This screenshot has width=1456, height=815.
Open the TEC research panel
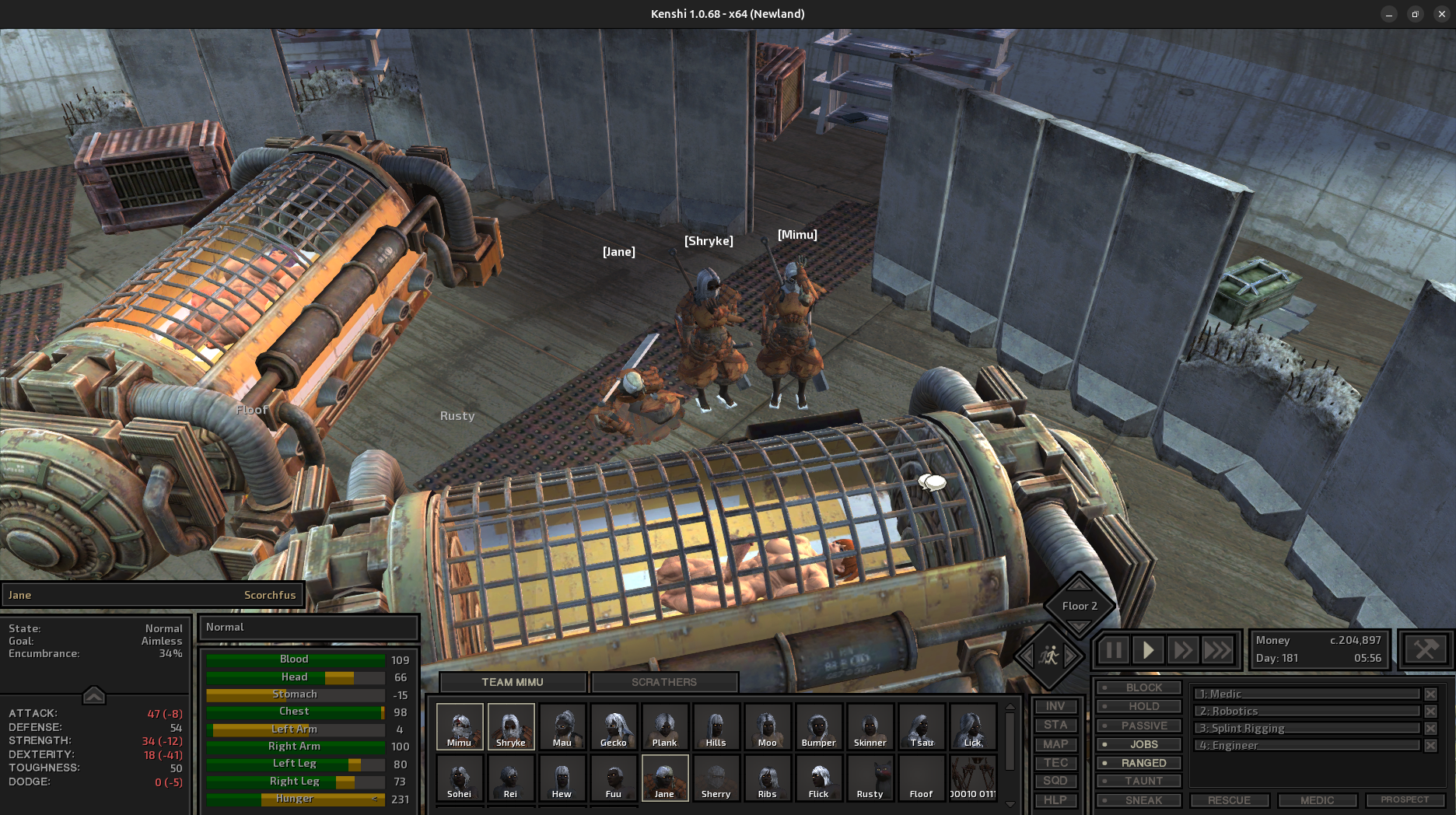[1055, 763]
